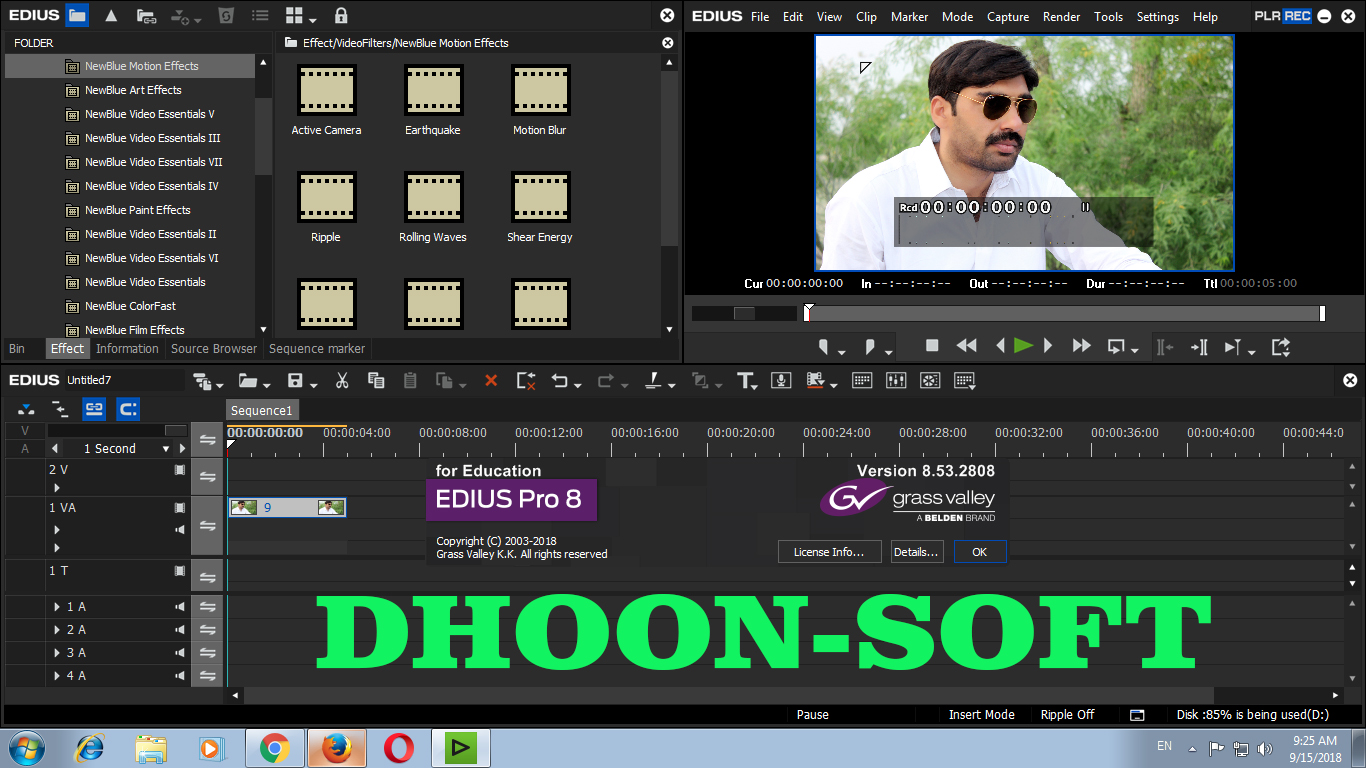Toggle the 1 VA track video mute icon
The height and width of the screenshot is (768, 1366).
tap(180, 508)
